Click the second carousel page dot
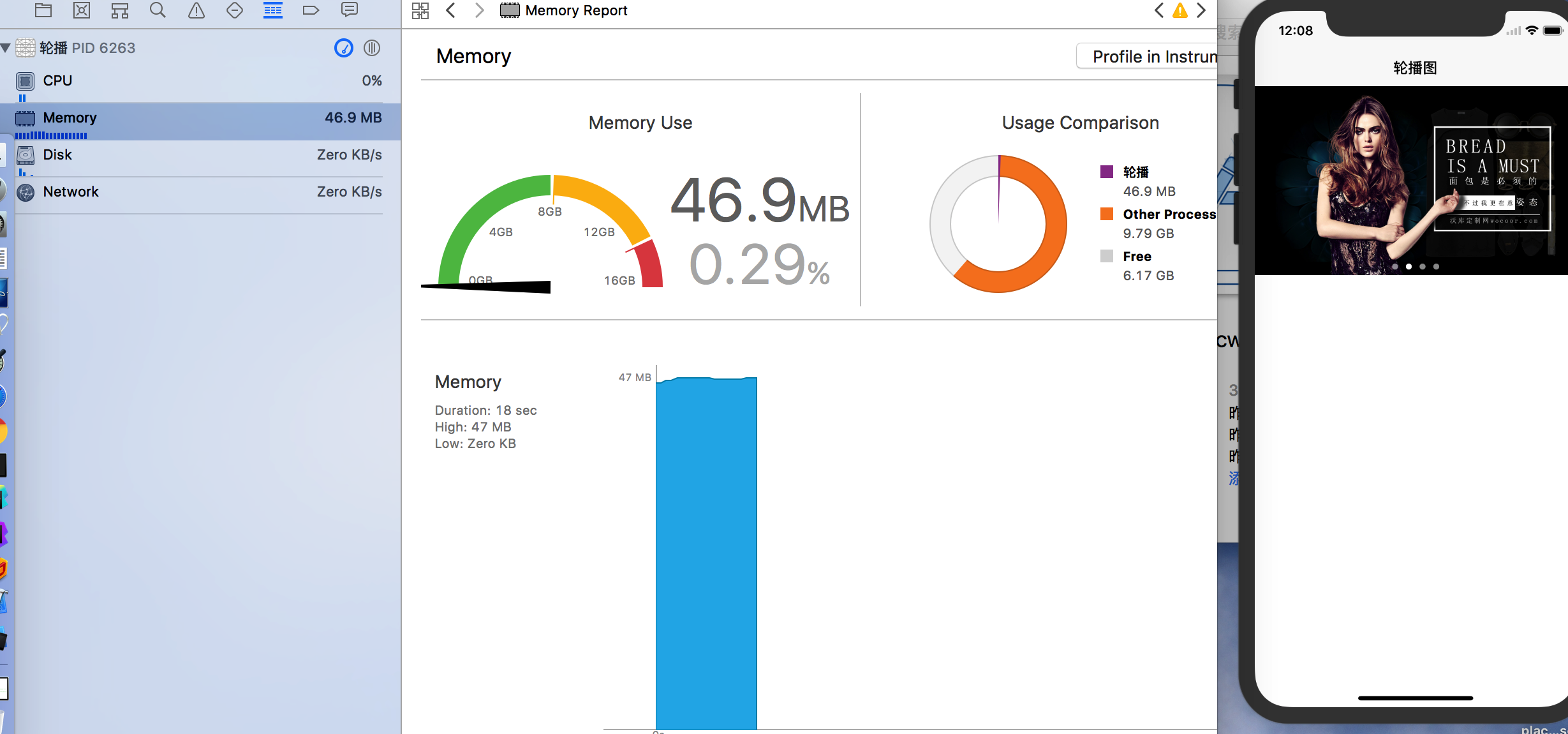1568x734 pixels. [x=1409, y=267]
